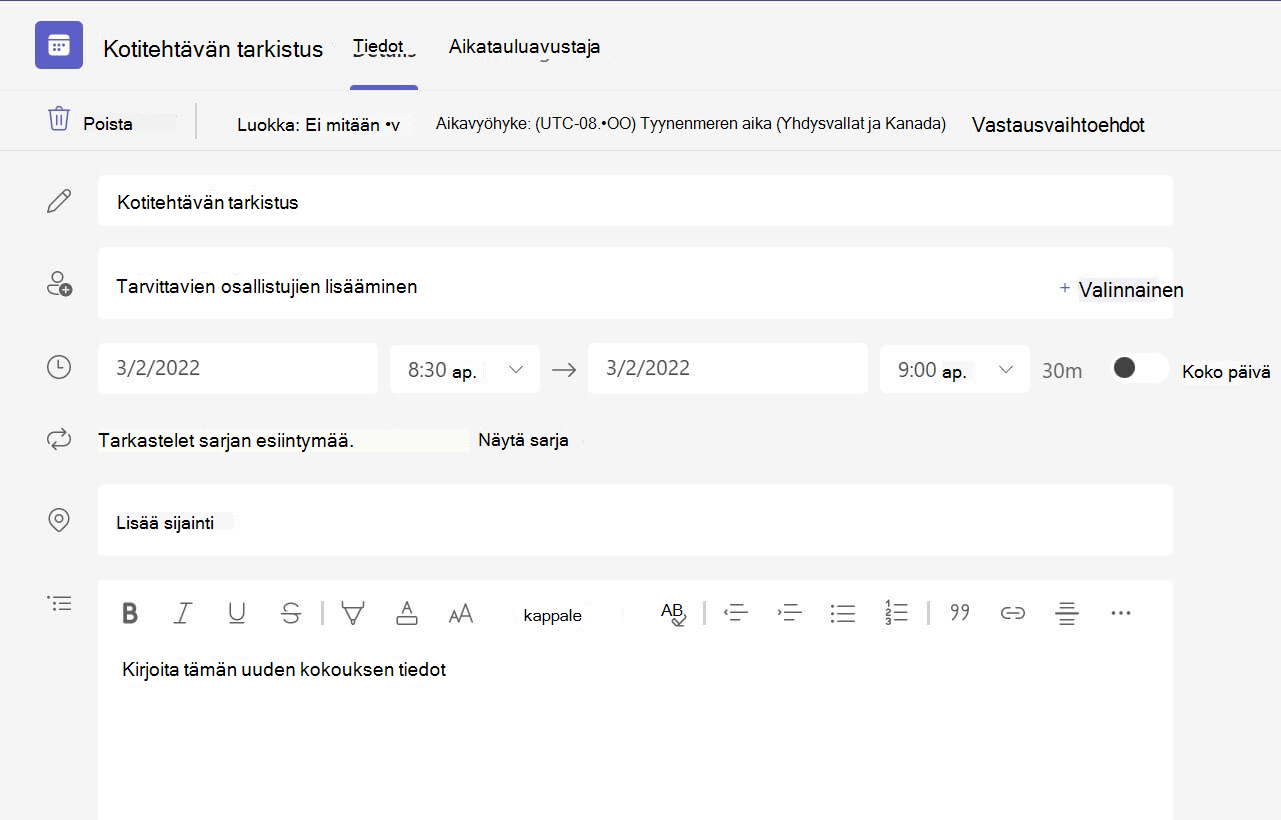The width and height of the screenshot is (1281, 820).
Task: Open more formatting options ellipsis
Action: (x=1121, y=613)
